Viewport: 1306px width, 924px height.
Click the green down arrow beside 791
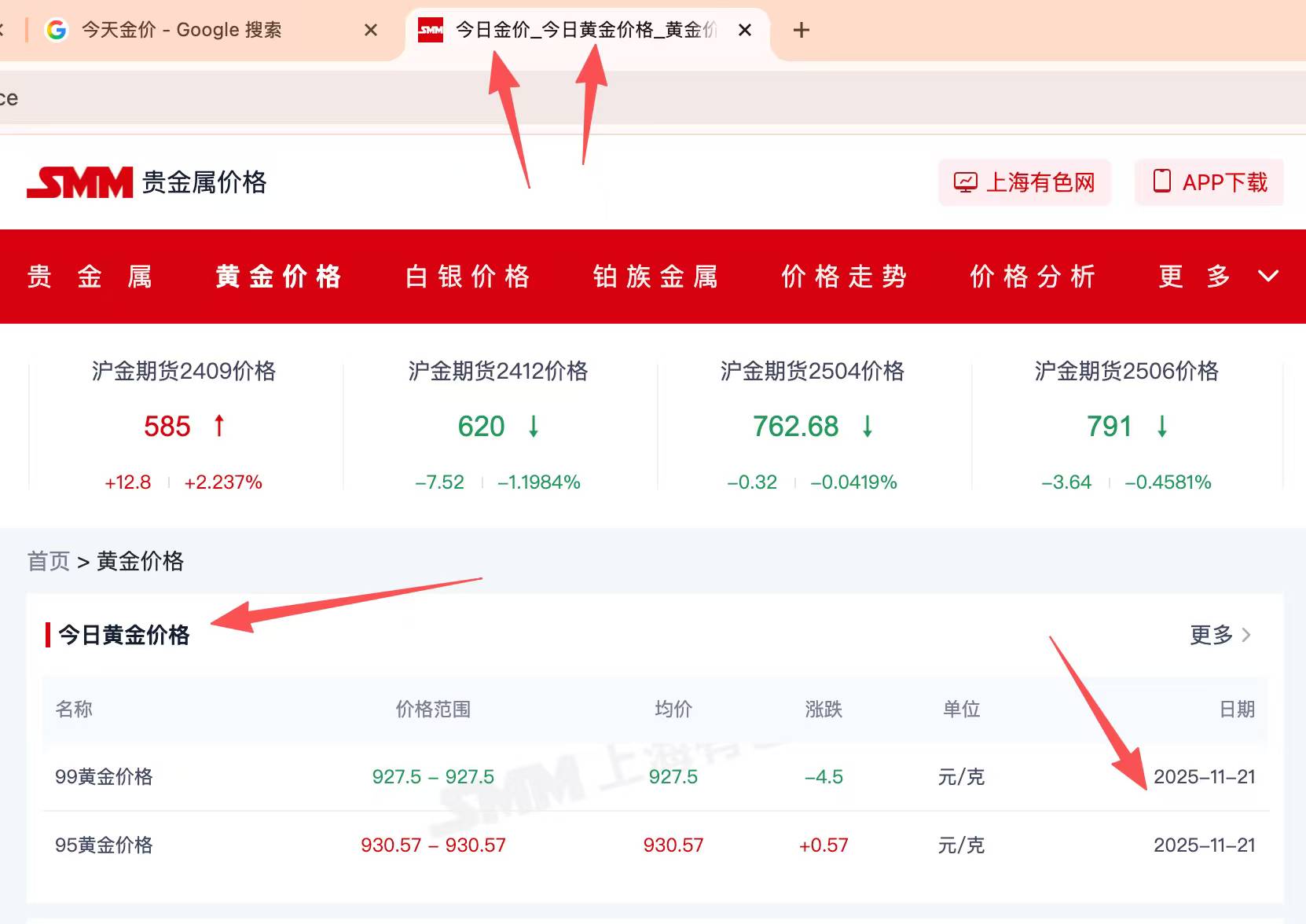coord(1162,426)
